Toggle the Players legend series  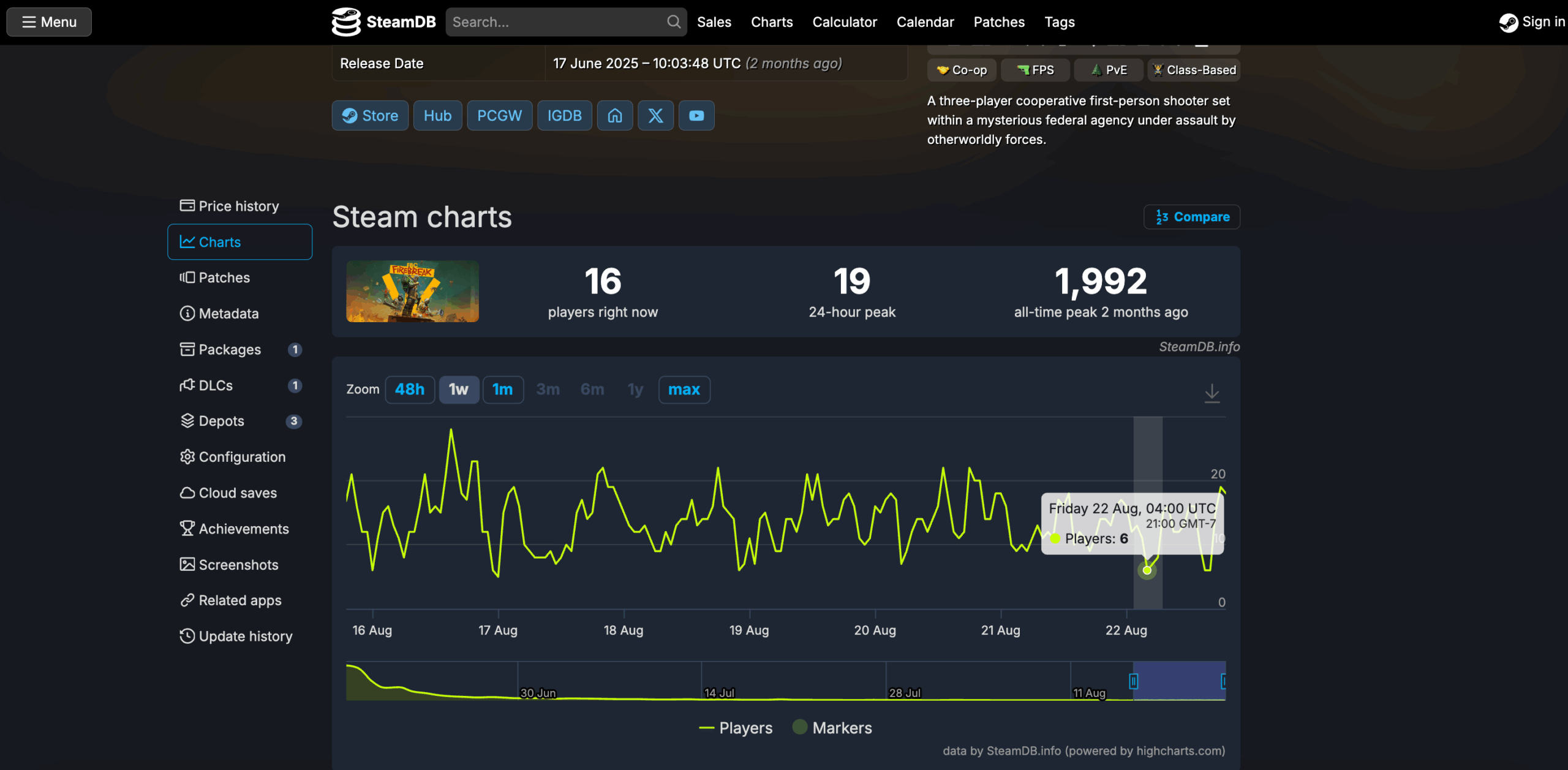pos(736,728)
